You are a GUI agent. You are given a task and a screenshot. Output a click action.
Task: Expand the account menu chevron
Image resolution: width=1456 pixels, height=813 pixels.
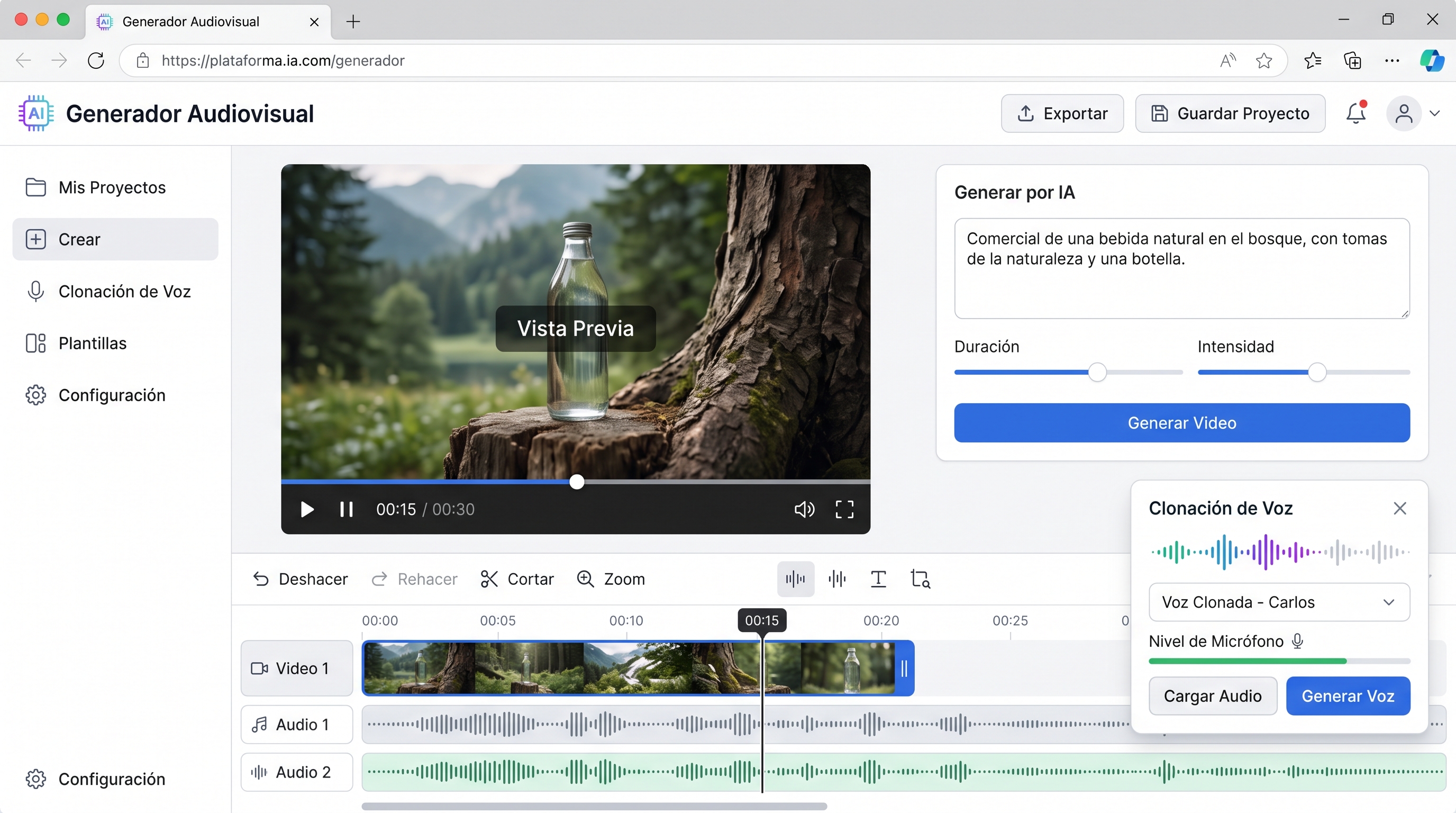pyautogui.click(x=1434, y=113)
